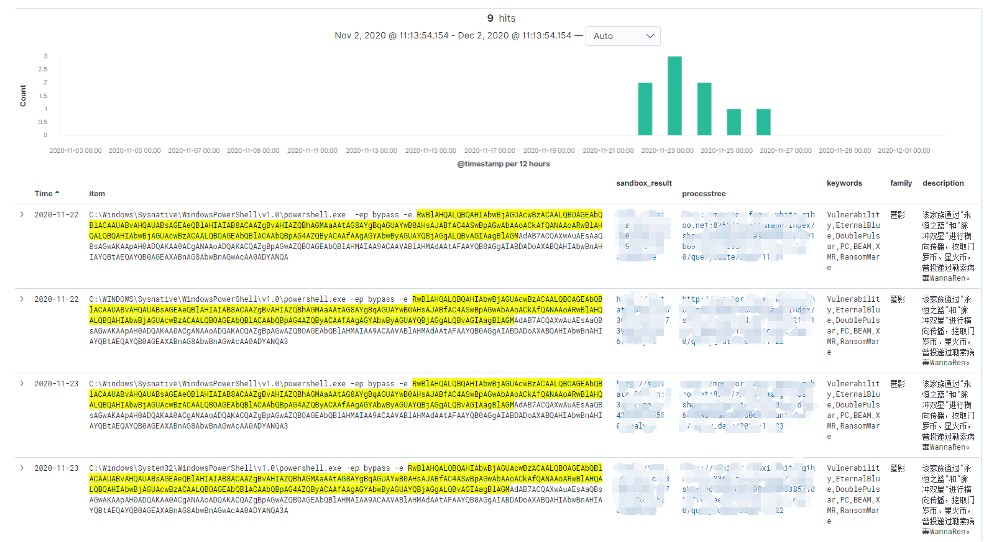Click the family column header
The width and height of the screenshot is (984, 542).
[901, 183]
